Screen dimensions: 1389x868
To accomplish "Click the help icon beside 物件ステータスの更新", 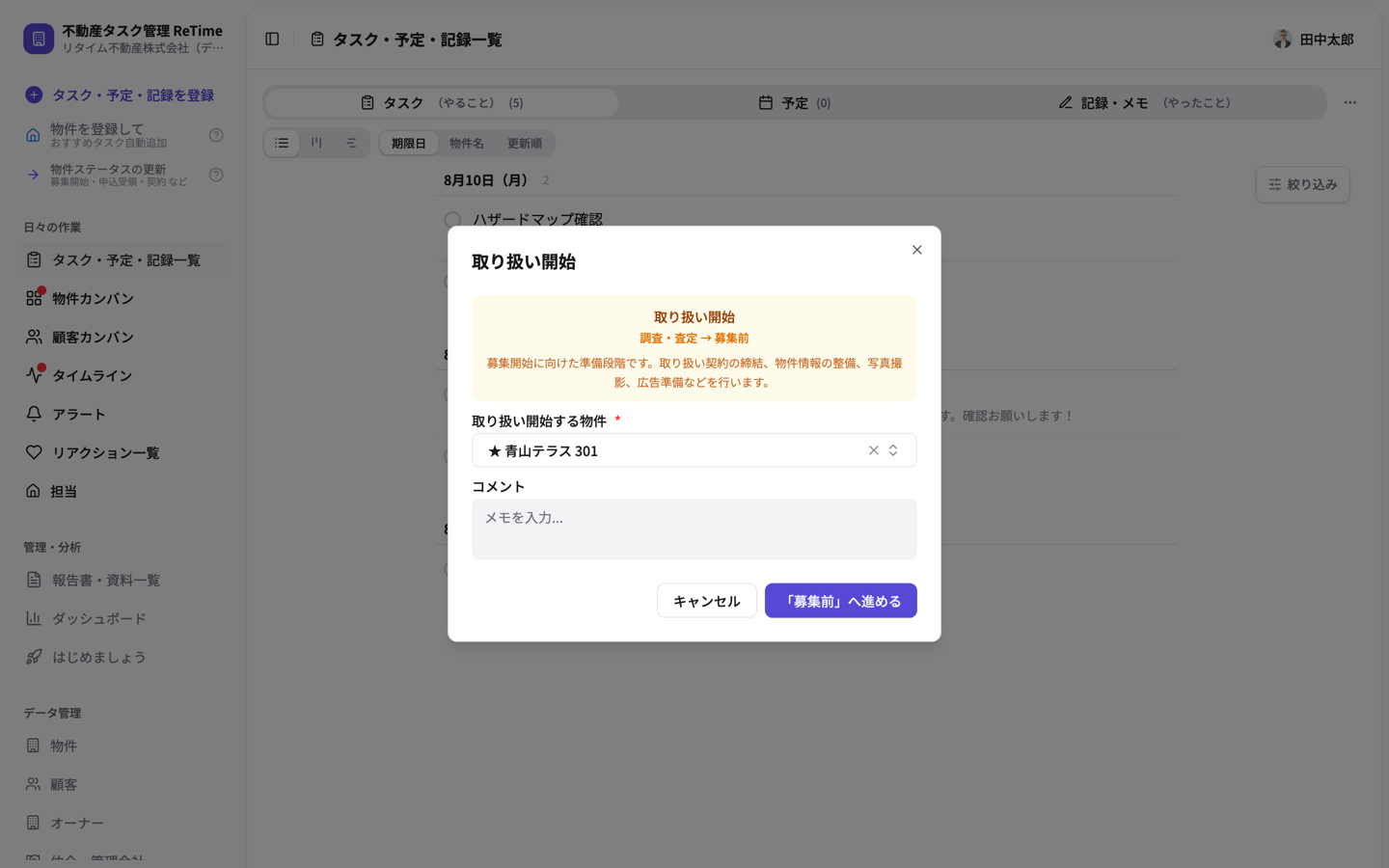I will (x=216, y=175).
